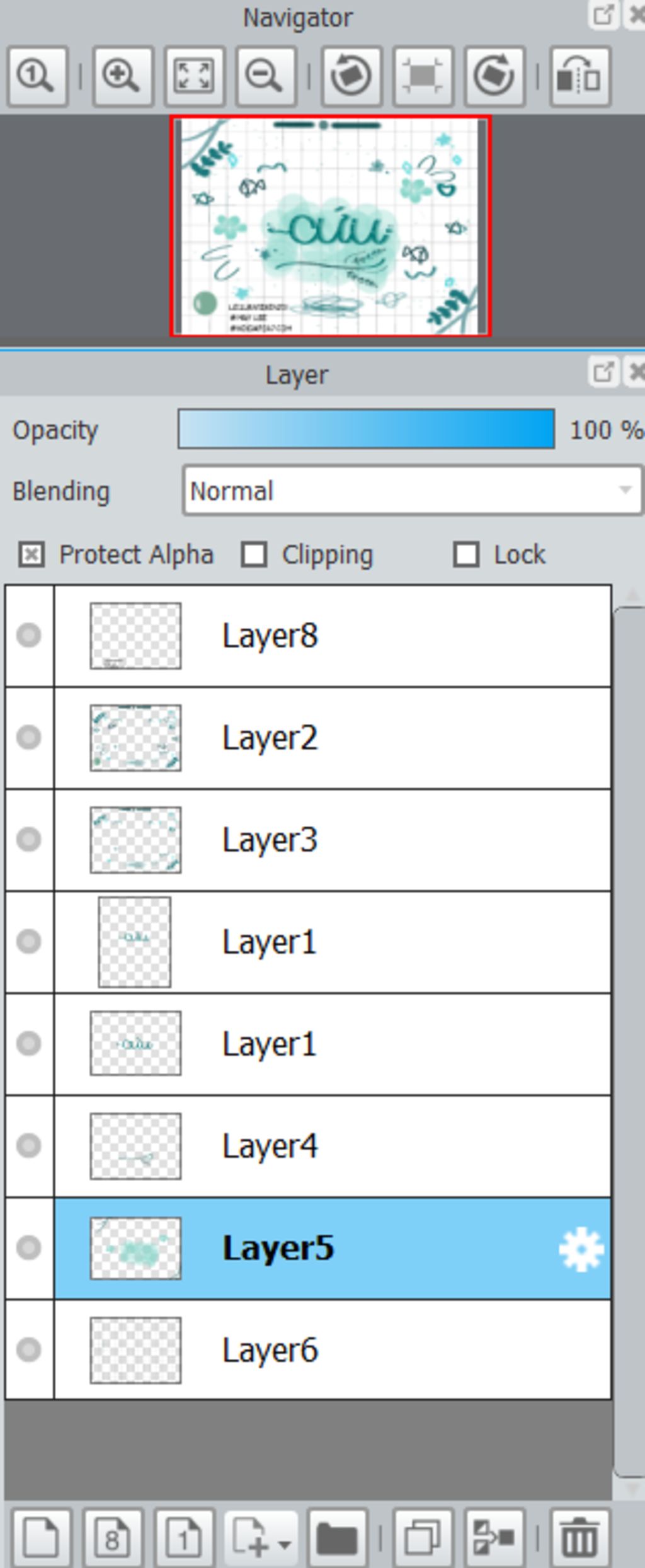Expand the add-layer type dropdown arrow

(x=284, y=1543)
